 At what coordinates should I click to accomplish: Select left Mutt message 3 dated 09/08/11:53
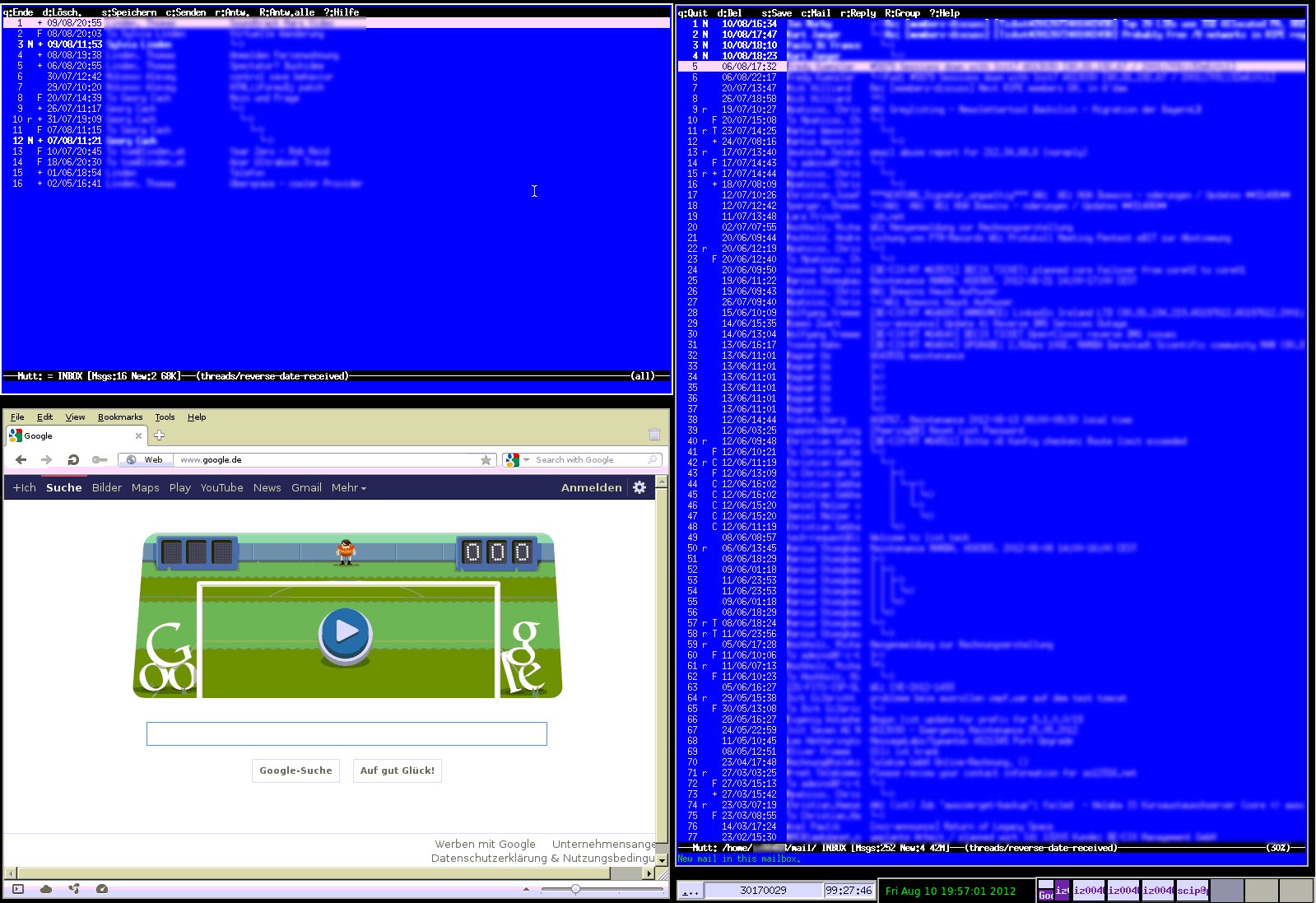coord(337,44)
